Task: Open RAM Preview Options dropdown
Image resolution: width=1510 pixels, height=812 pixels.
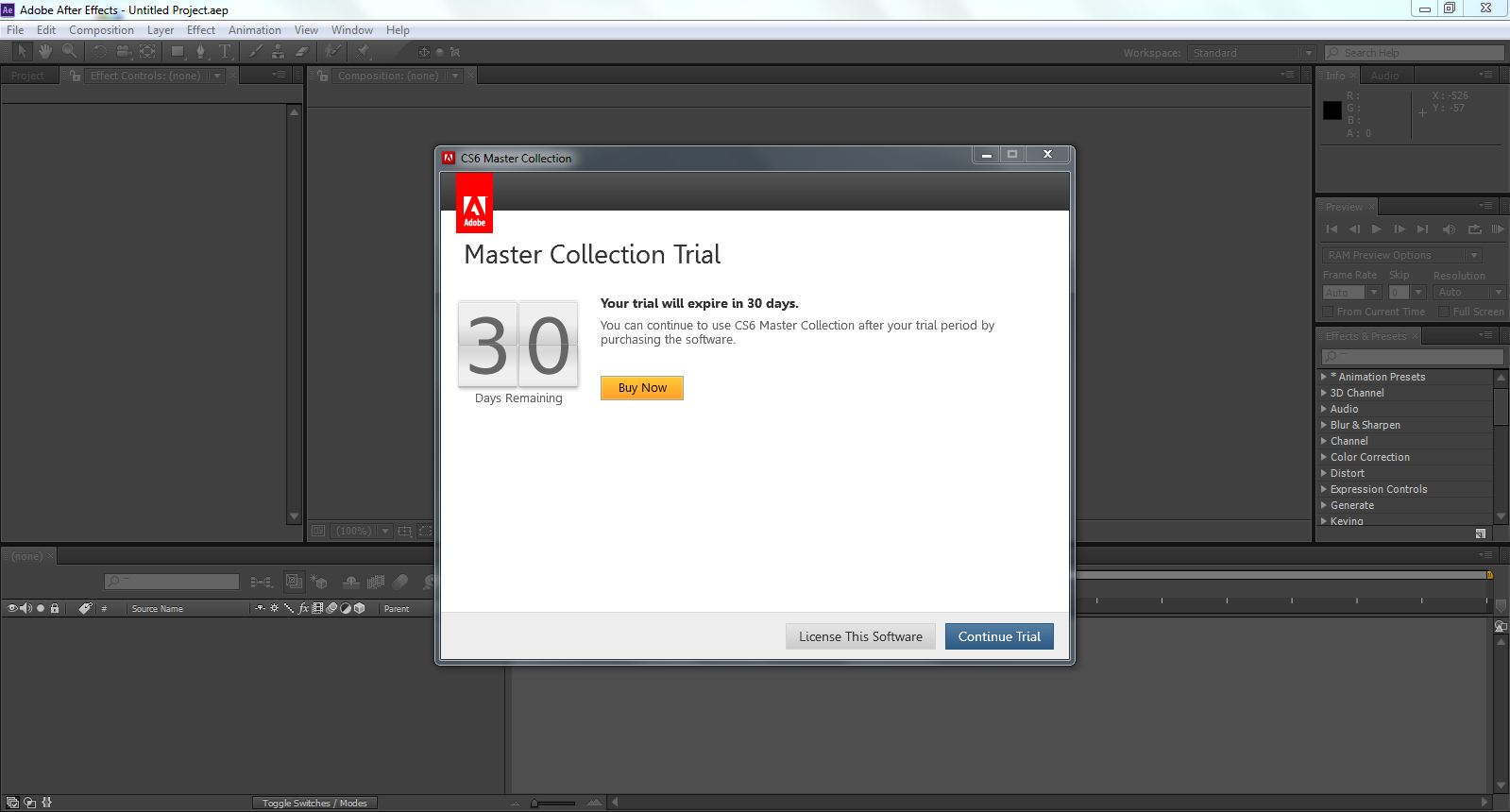Action: tap(1401, 255)
